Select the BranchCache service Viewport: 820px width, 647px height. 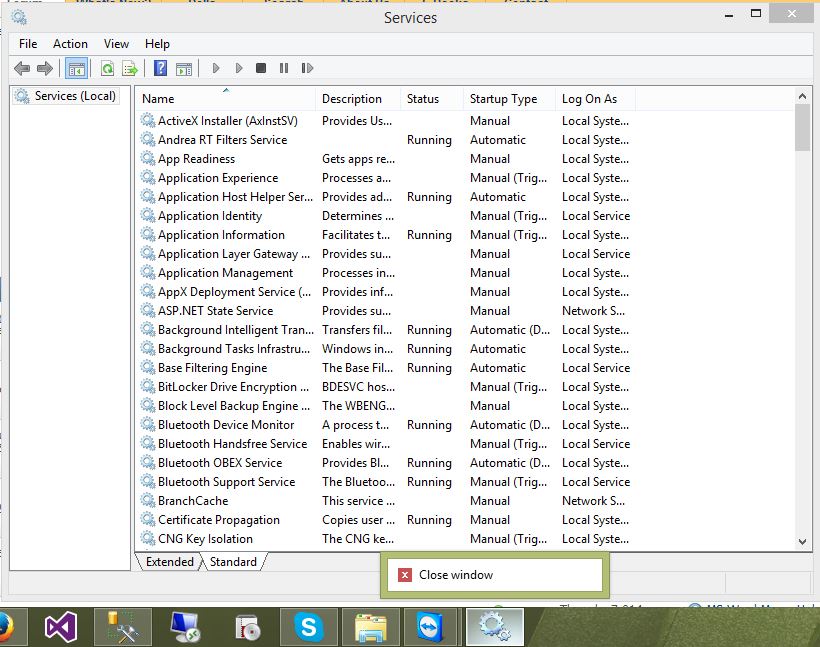pos(385,501)
